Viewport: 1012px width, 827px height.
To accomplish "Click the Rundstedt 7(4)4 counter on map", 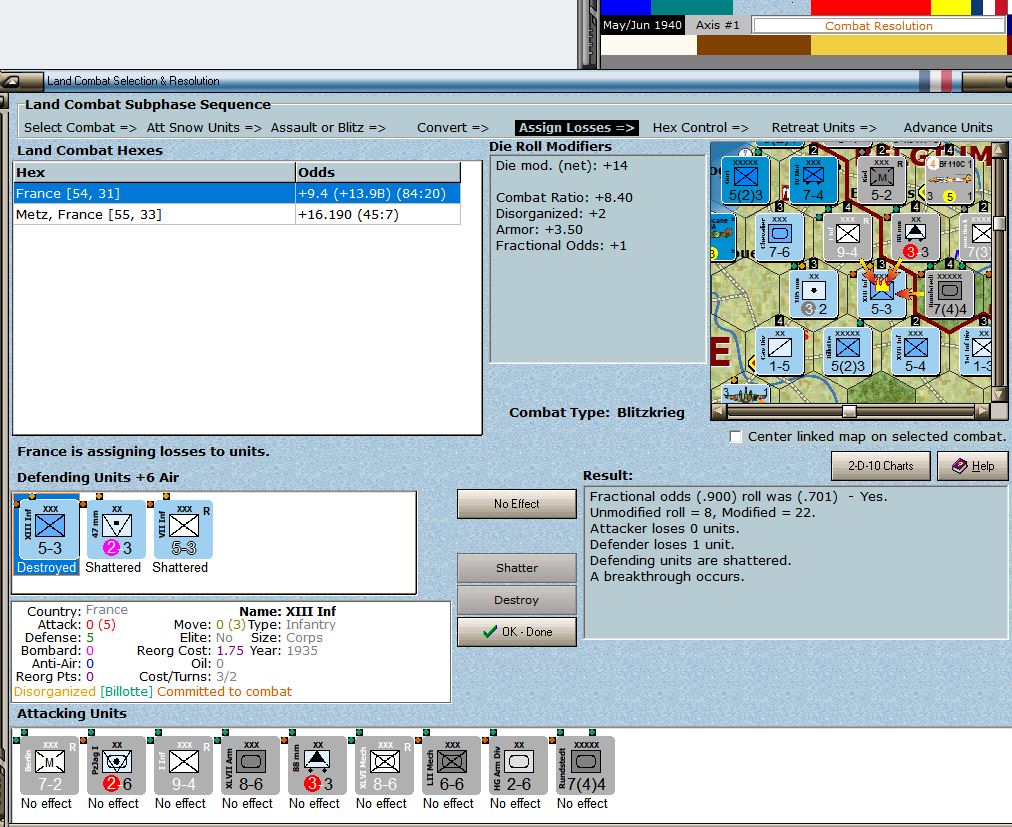I will 950,294.
